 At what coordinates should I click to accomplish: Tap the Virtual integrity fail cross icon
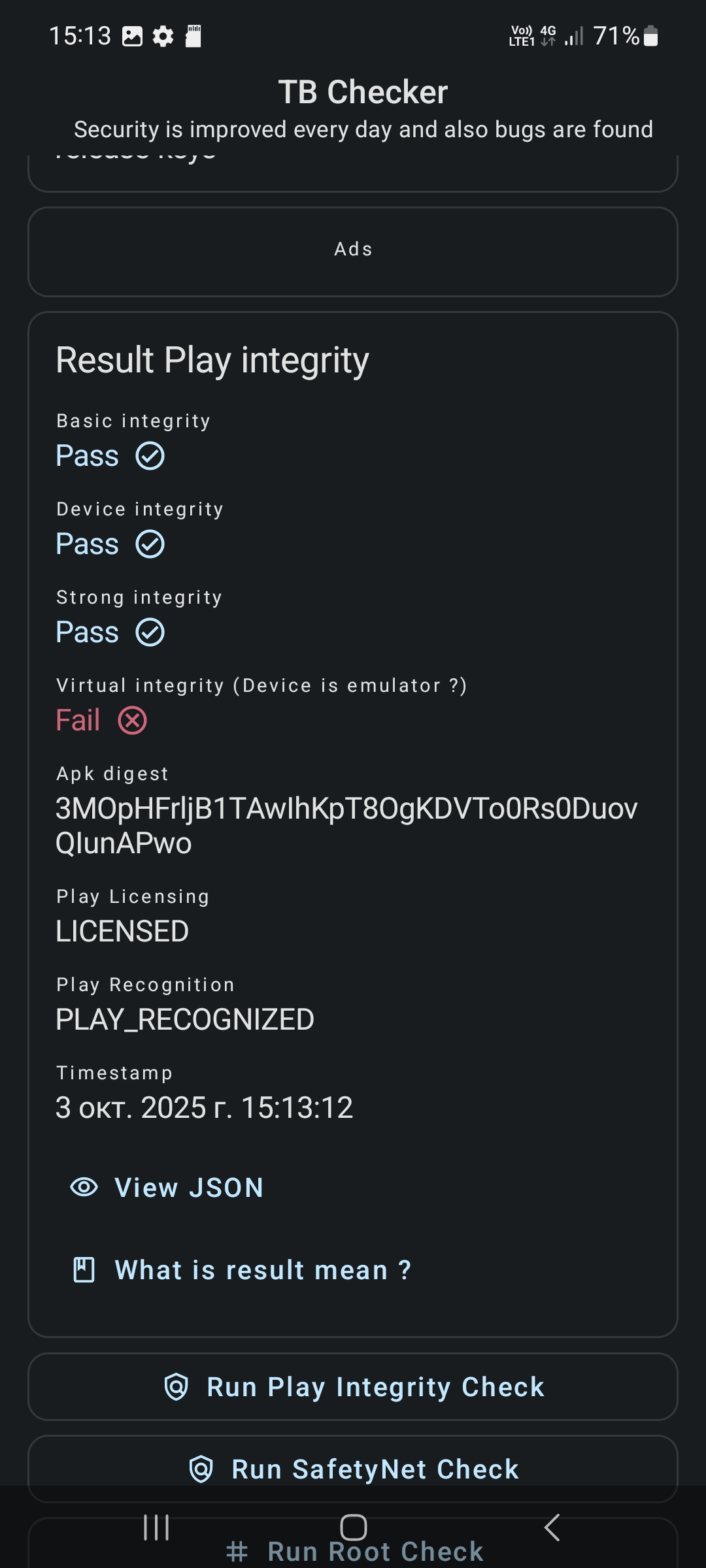click(133, 721)
